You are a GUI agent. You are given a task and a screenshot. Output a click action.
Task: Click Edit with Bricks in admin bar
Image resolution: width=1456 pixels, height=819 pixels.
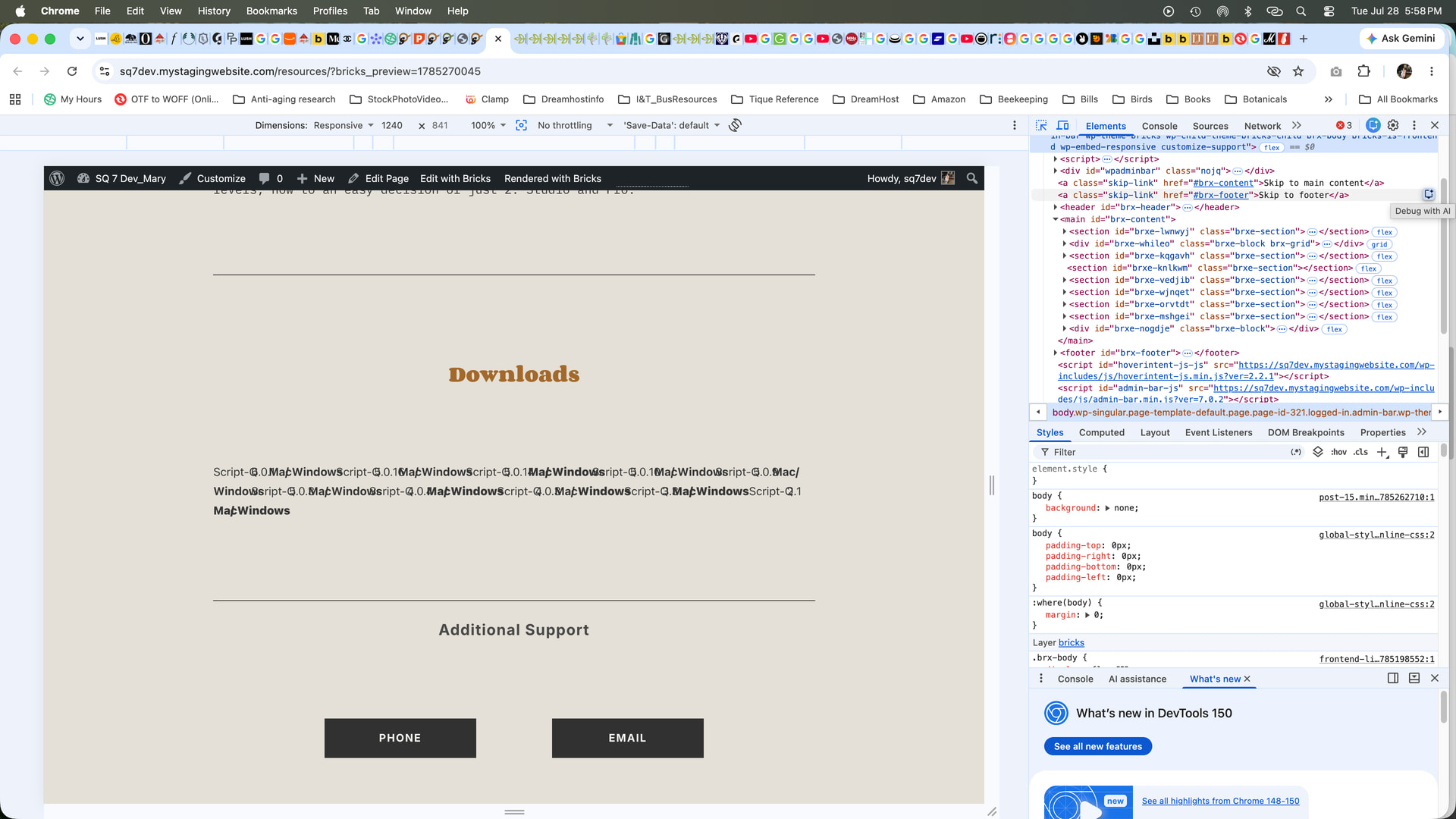click(x=455, y=178)
